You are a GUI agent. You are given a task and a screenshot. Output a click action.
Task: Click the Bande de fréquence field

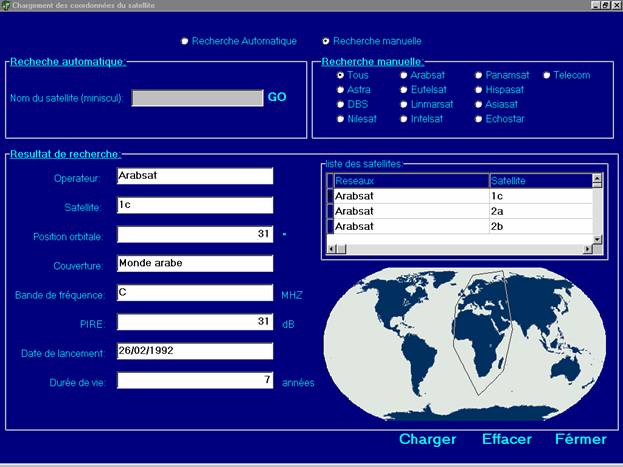[x=195, y=293]
